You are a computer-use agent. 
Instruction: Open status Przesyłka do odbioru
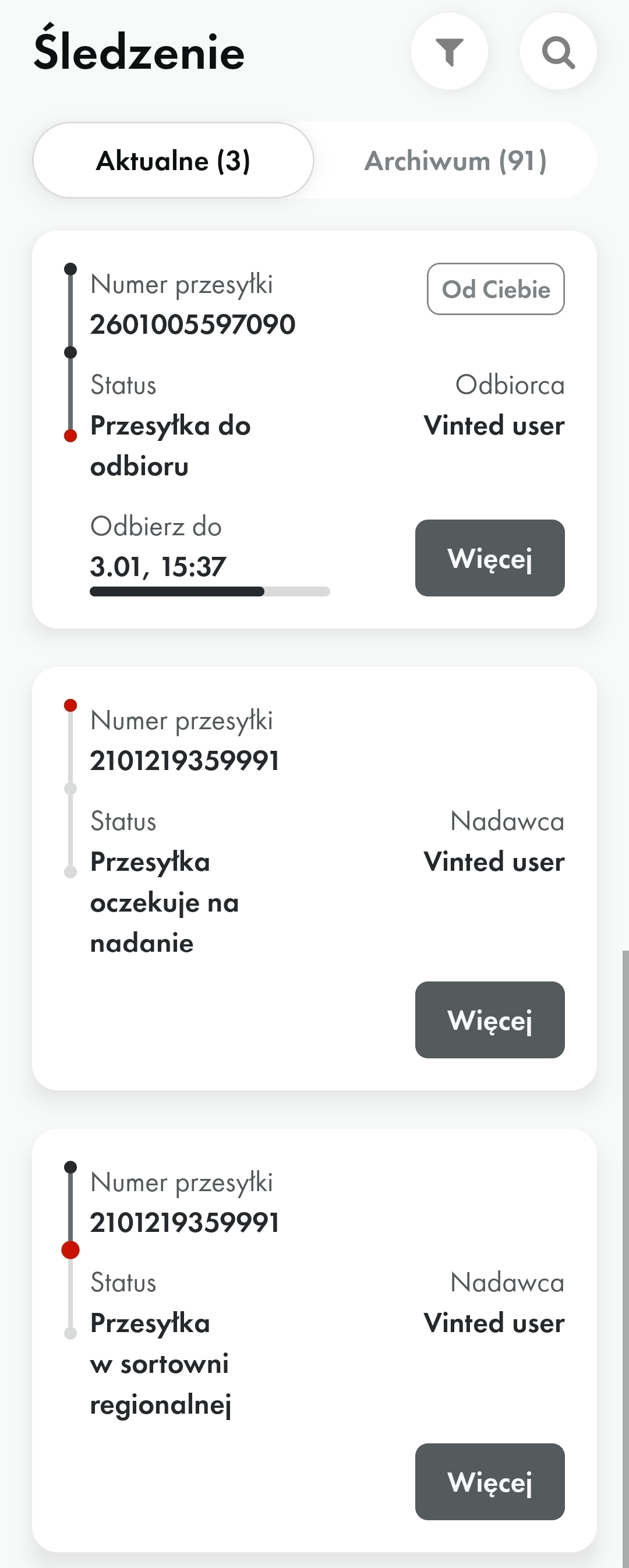[171, 446]
